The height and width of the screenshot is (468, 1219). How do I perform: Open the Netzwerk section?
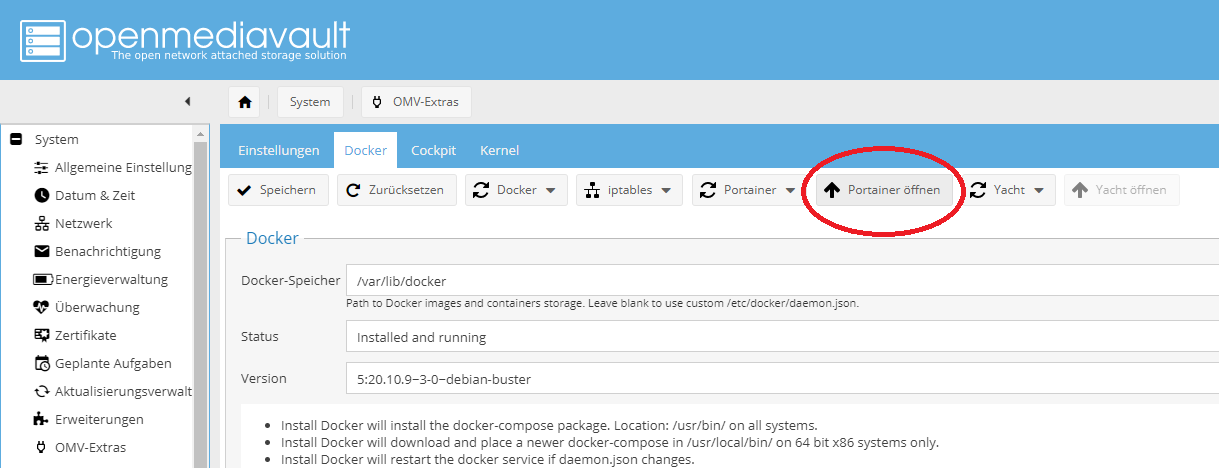click(84, 223)
